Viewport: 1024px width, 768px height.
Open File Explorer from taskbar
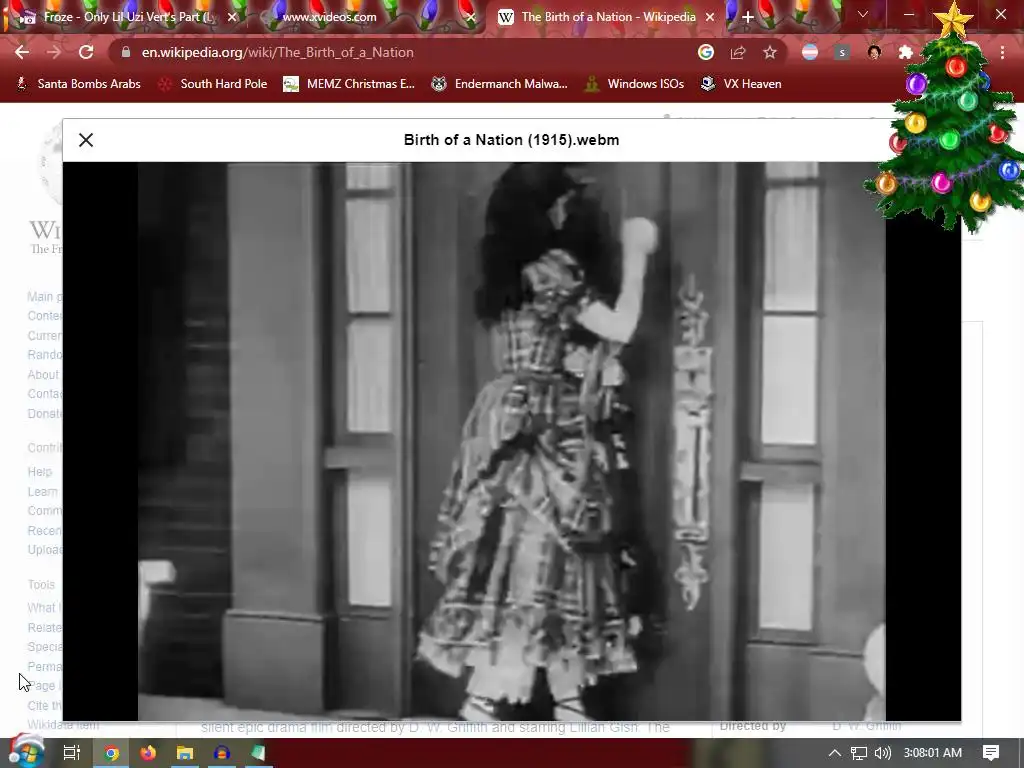pyautogui.click(x=185, y=753)
